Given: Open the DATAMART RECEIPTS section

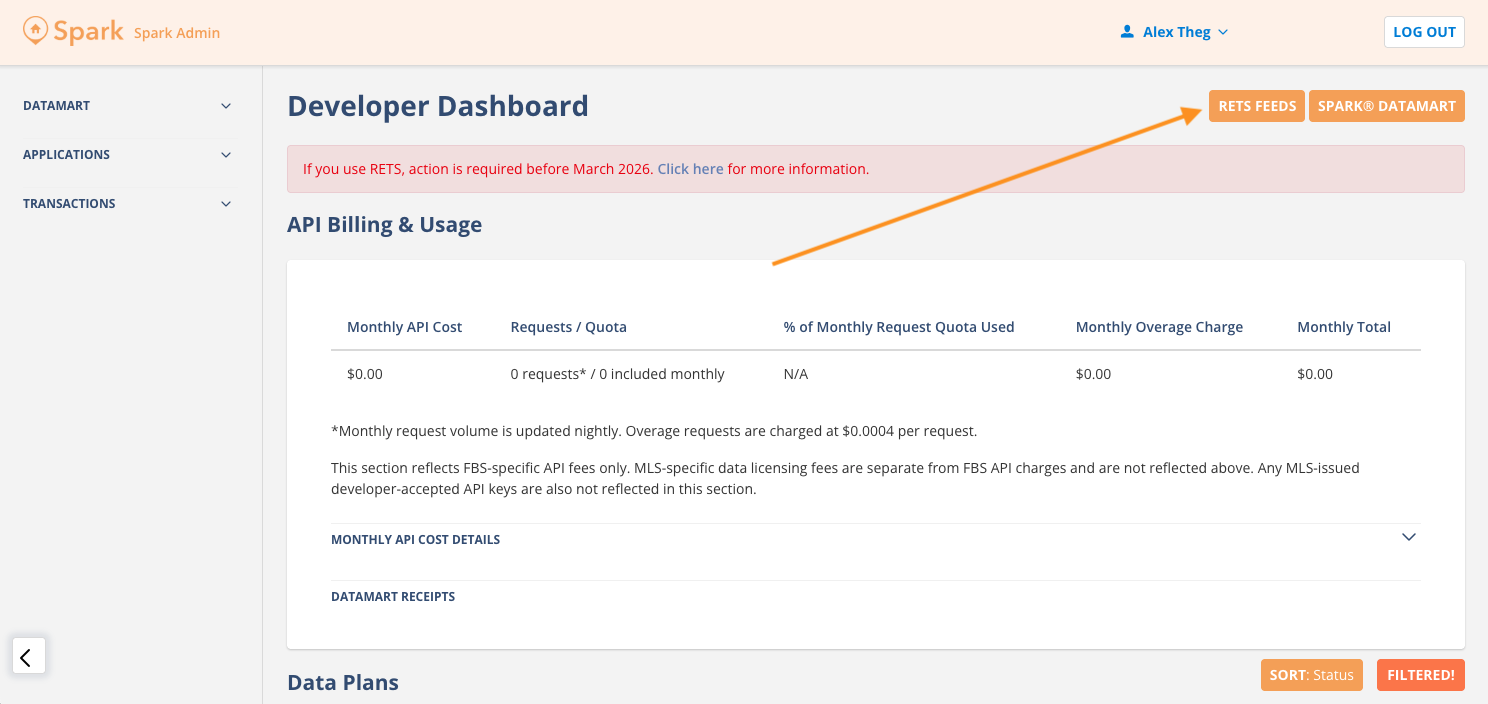Looking at the screenshot, I should [393, 597].
